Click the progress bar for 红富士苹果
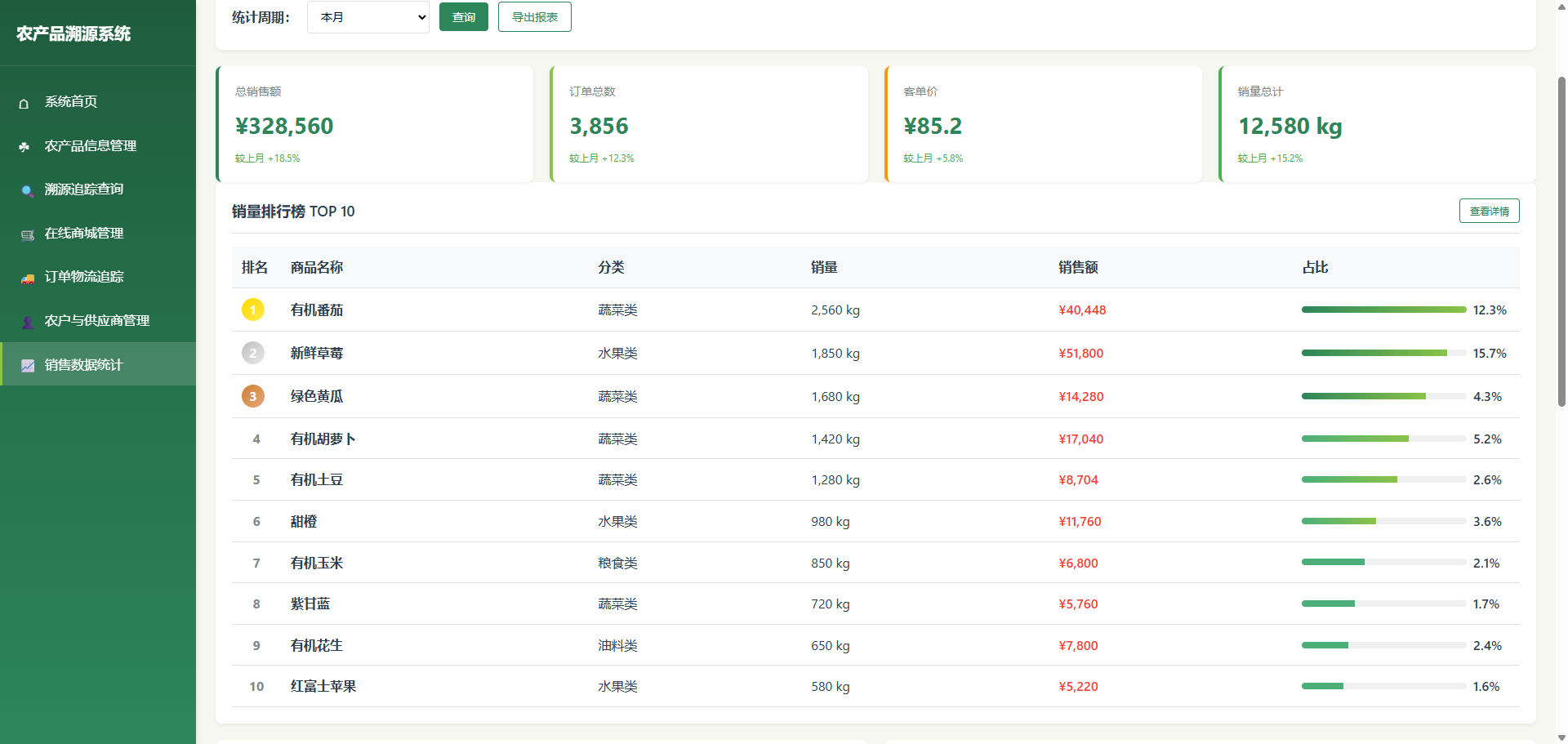This screenshot has width=1568, height=744. pyautogui.click(x=1384, y=686)
